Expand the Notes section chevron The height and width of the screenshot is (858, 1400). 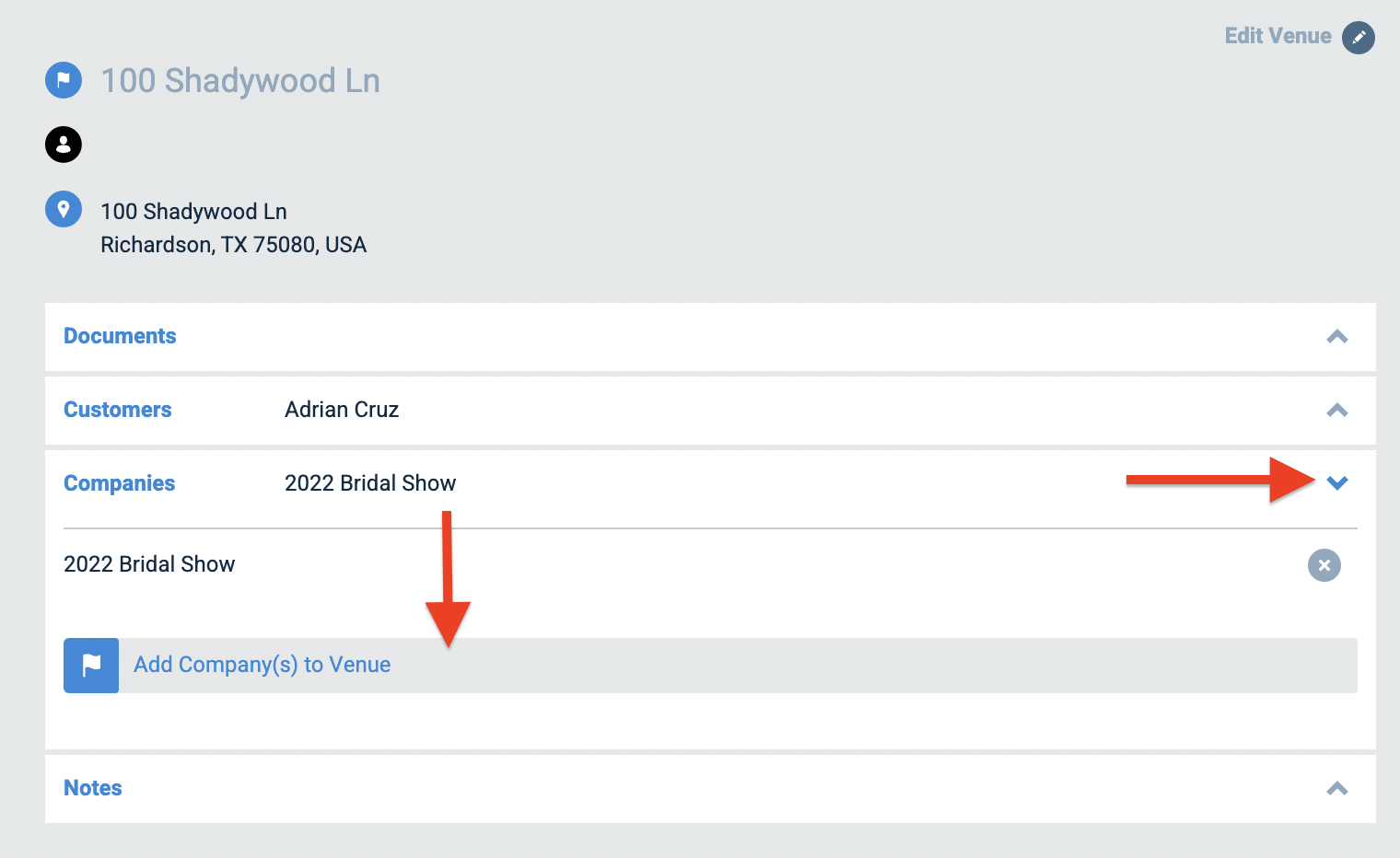[x=1337, y=789]
